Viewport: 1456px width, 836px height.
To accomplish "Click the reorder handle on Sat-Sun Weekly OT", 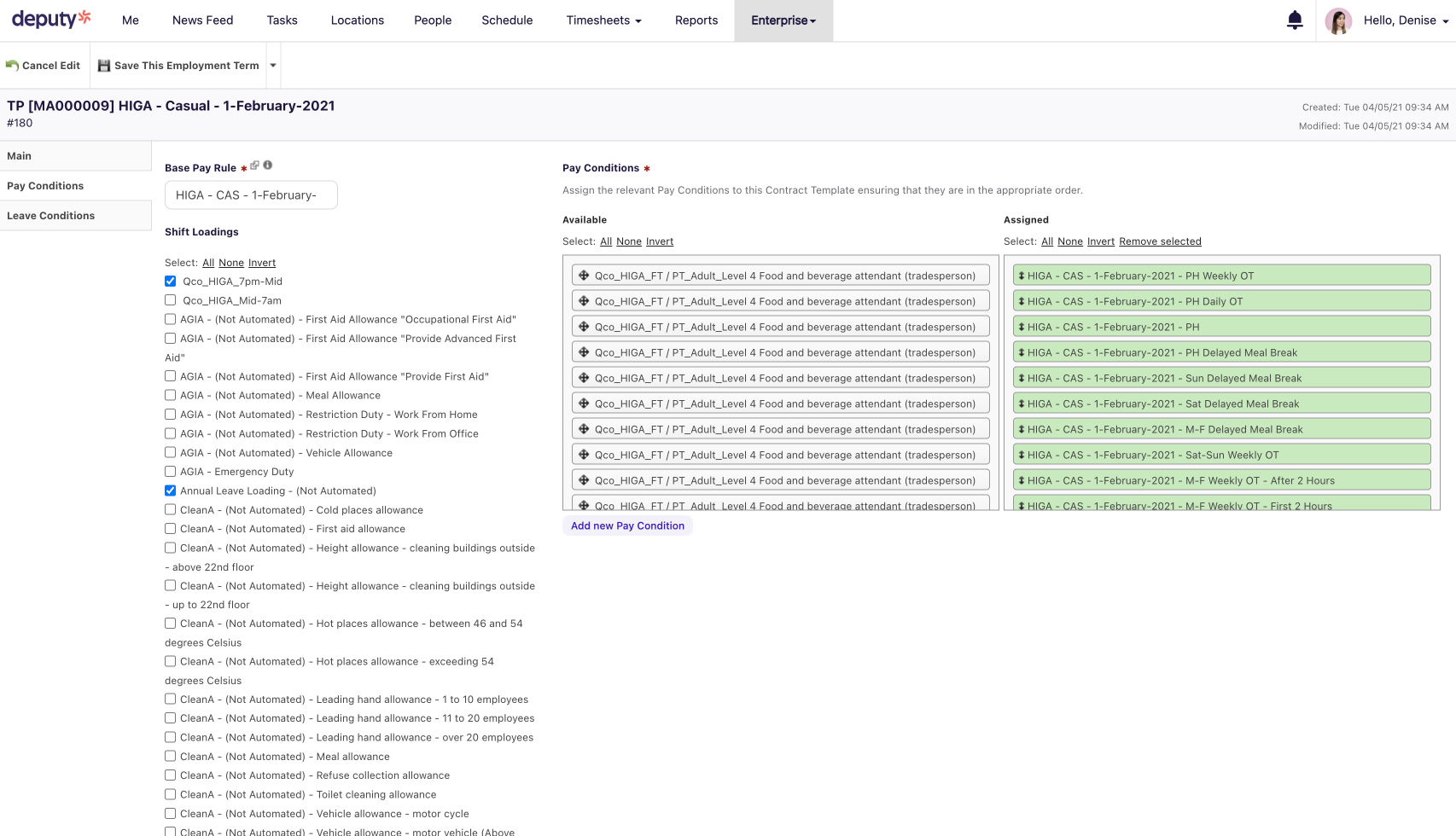I will pos(1021,455).
